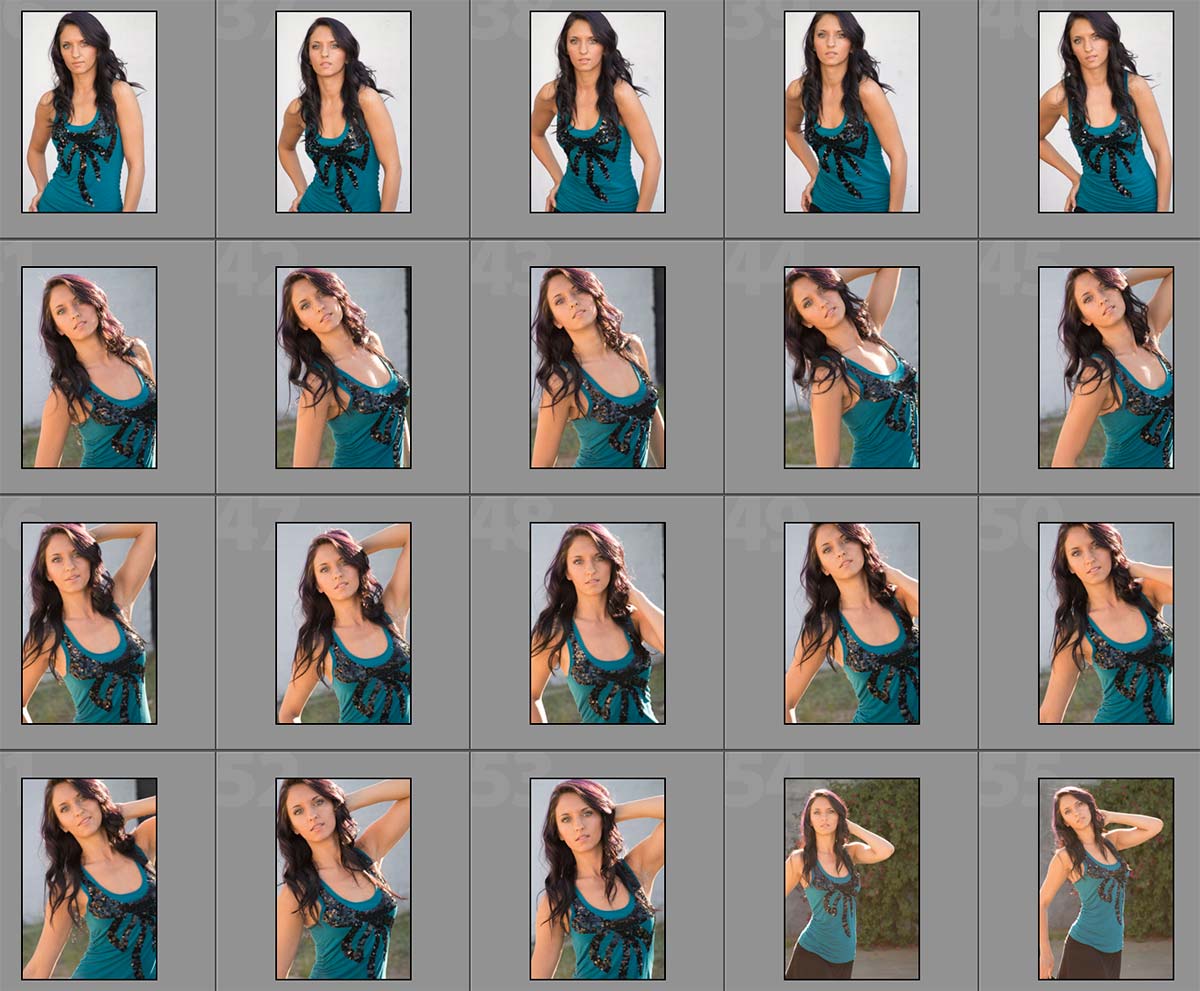Select photo thumbnail numbered 45
Image resolution: width=1200 pixels, height=991 pixels.
point(1105,367)
